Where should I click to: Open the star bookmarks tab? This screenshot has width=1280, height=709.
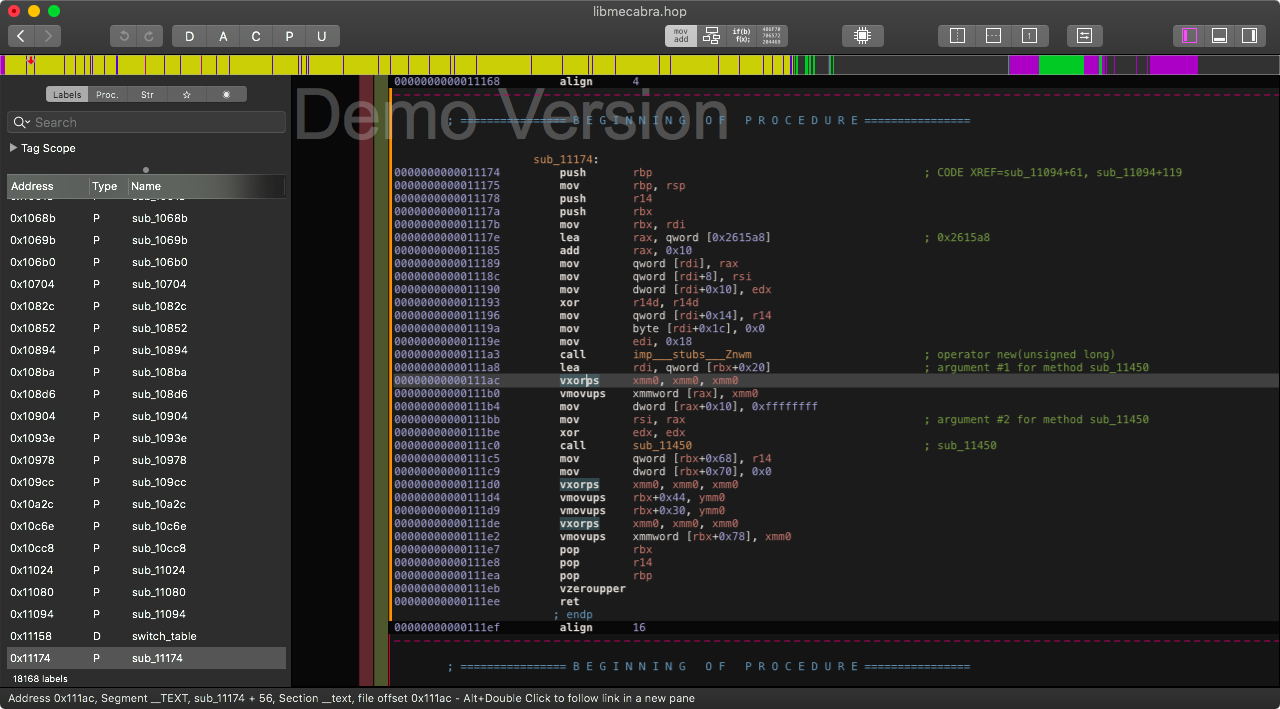coord(186,95)
